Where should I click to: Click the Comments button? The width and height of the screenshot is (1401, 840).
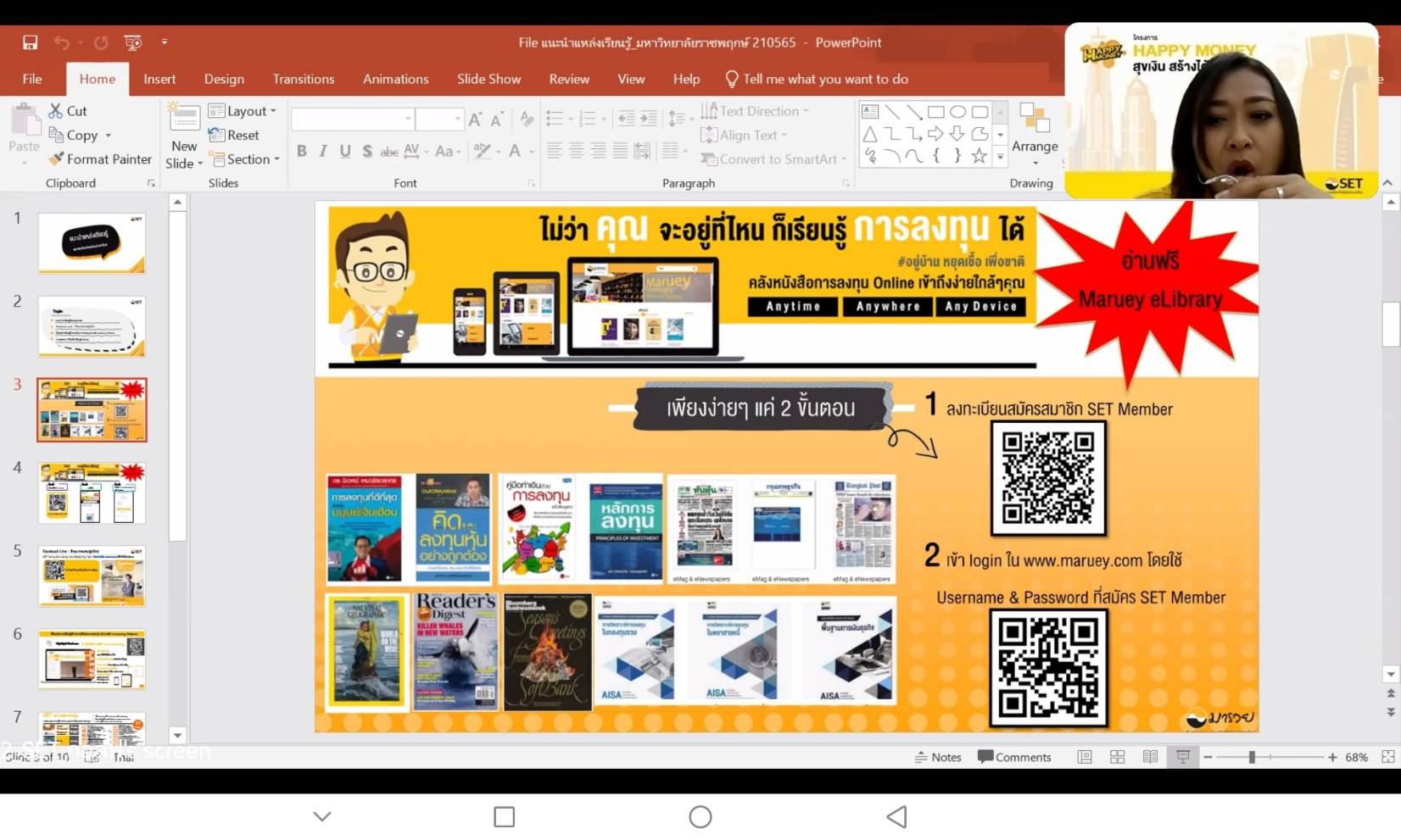click(x=1014, y=757)
